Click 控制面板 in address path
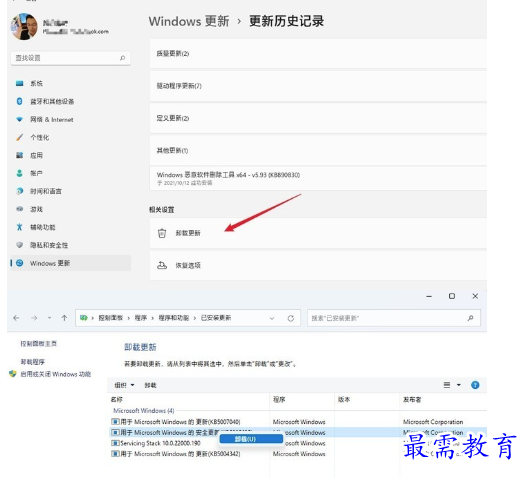Viewport: 525px width, 478px height. click(110, 318)
